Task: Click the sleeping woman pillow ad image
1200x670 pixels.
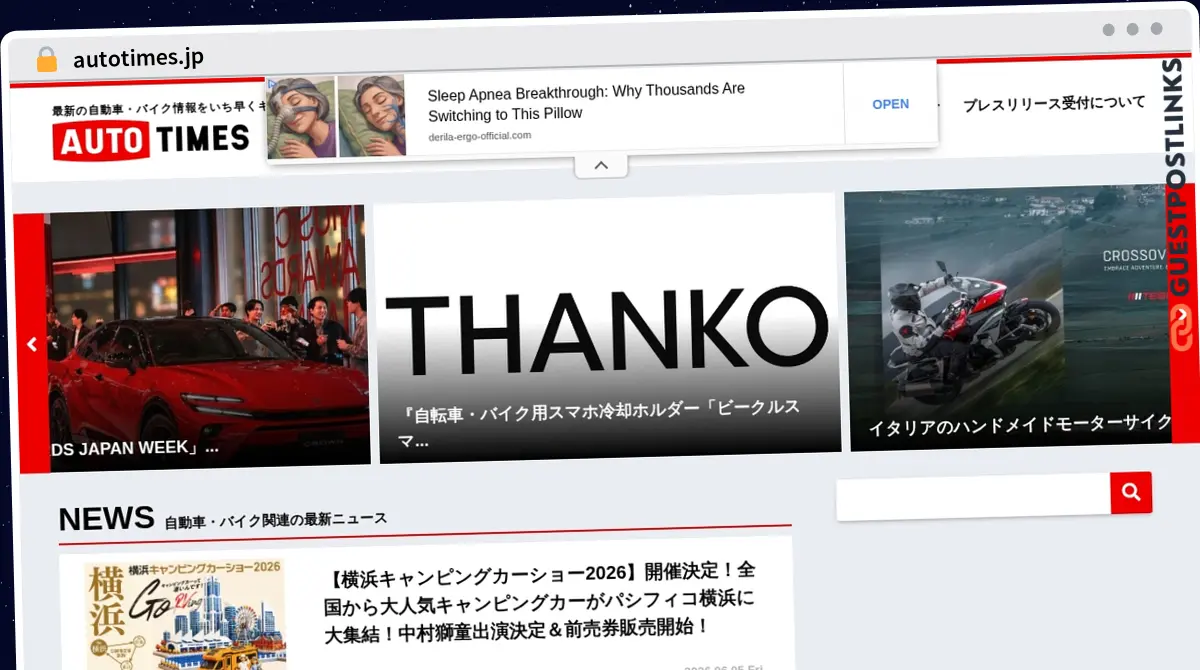Action: [371, 117]
